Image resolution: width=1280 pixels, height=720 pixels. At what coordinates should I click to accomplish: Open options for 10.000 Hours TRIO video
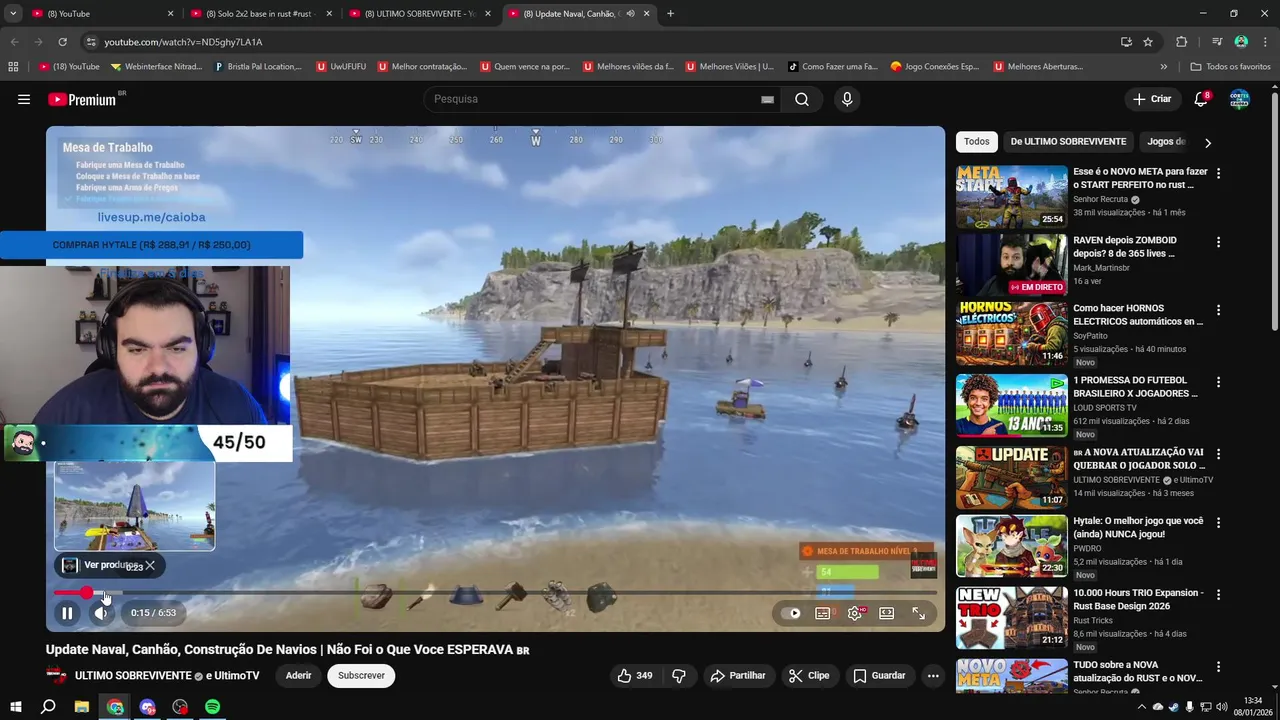[x=1218, y=594]
